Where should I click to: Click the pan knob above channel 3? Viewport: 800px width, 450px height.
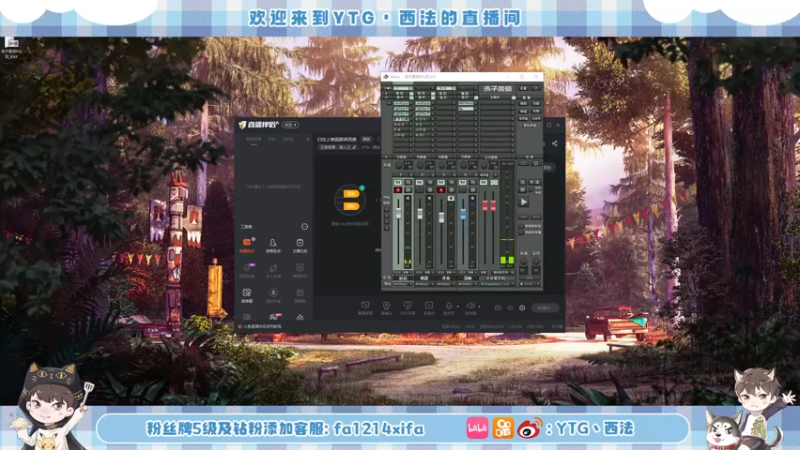coord(442,165)
